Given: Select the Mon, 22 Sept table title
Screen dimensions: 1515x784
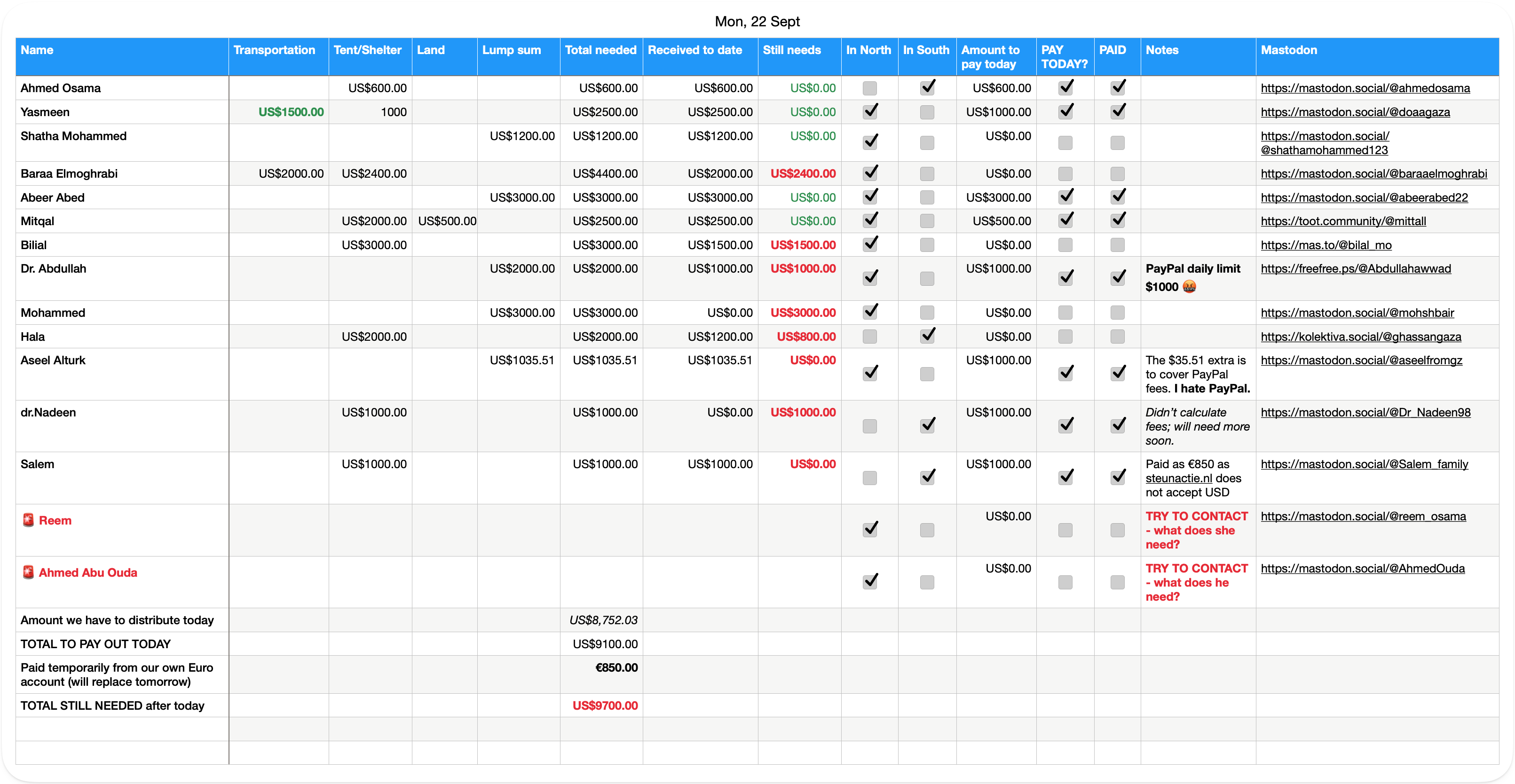Looking at the screenshot, I should pyautogui.click(x=757, y=22).
